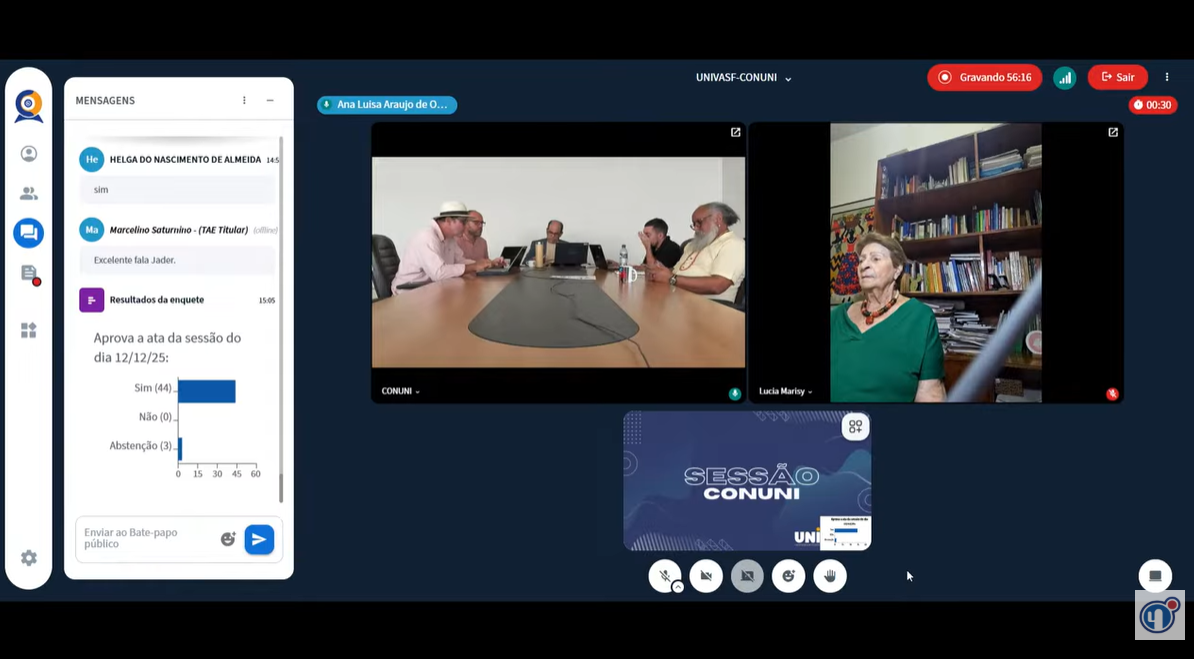
Task: Click the connection status signal icon
Action: click(x=1065, y=78)
